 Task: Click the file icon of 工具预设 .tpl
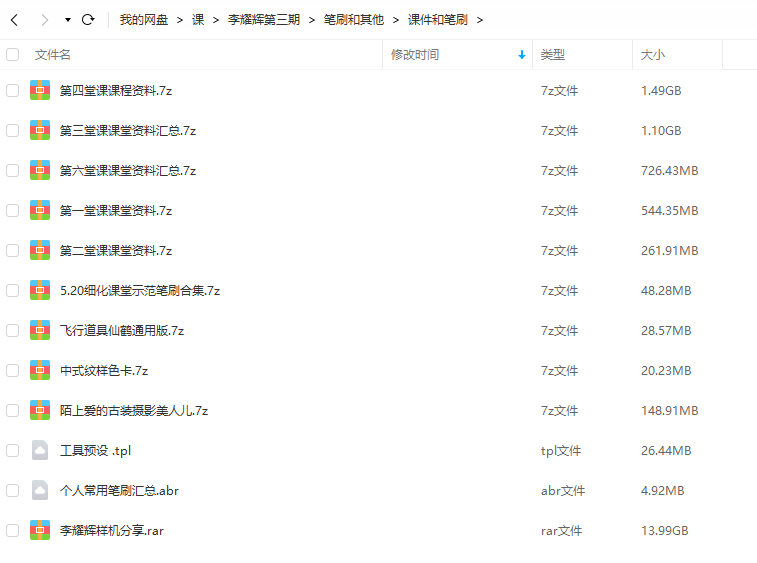40,450
